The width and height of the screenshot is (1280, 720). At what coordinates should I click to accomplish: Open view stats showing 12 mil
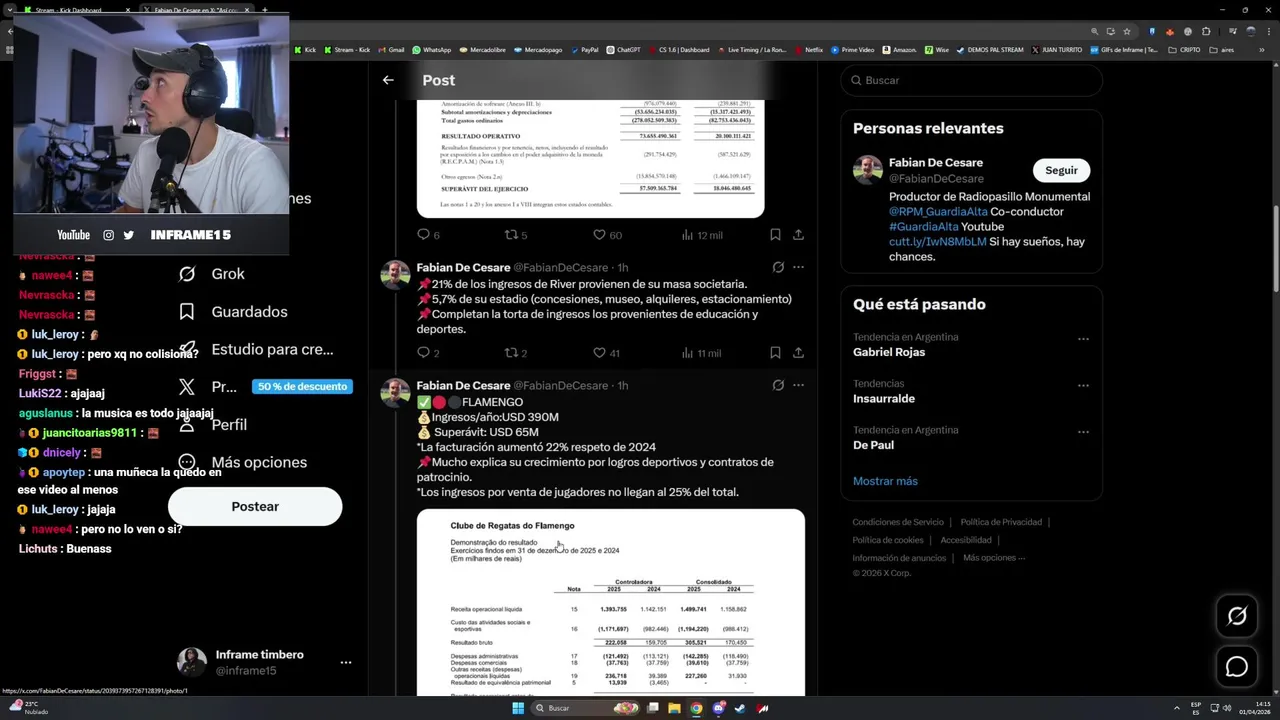click(x=702, y=235)
